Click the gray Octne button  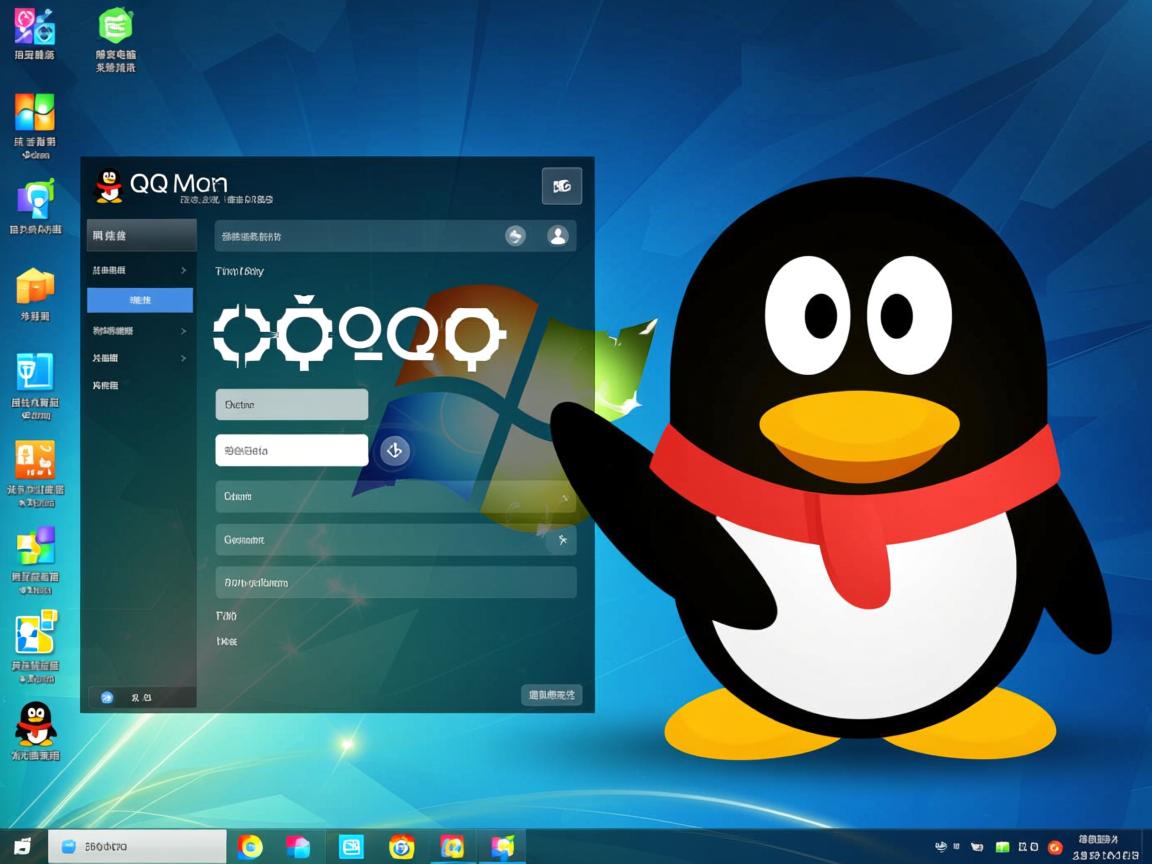click(x=292, y=405)
